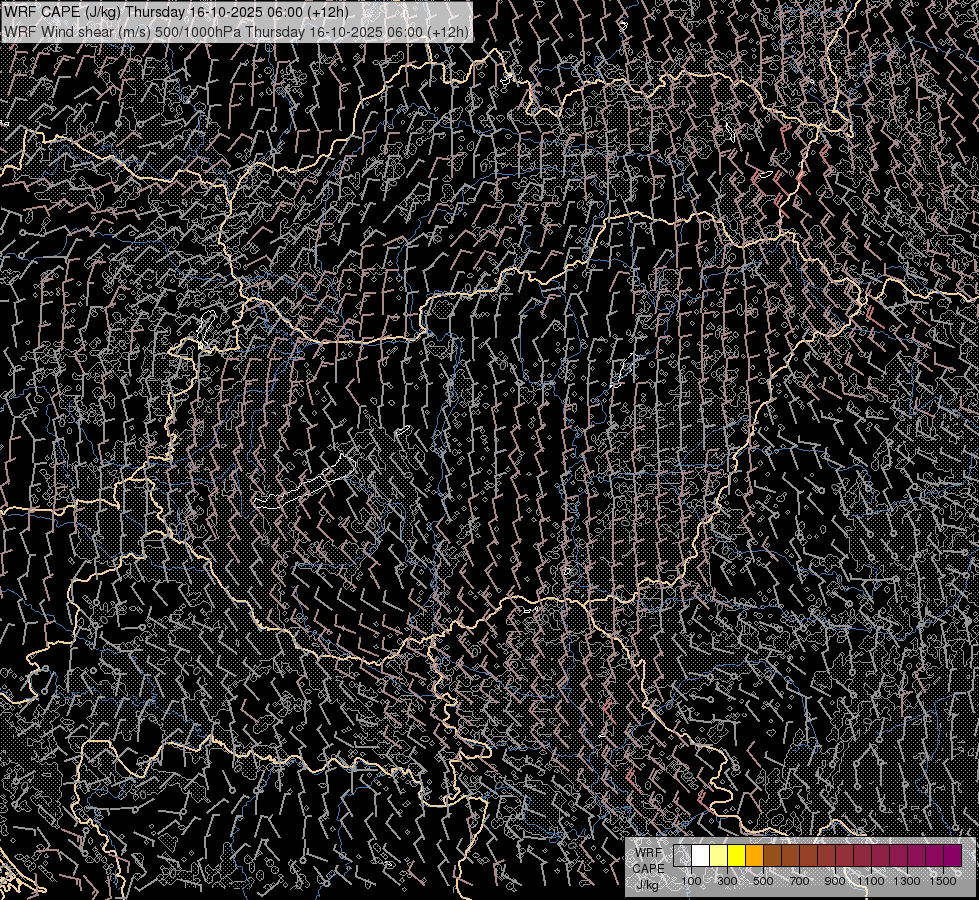Click the 900 legend scale label
979x900 pixels.
point(835,881)
